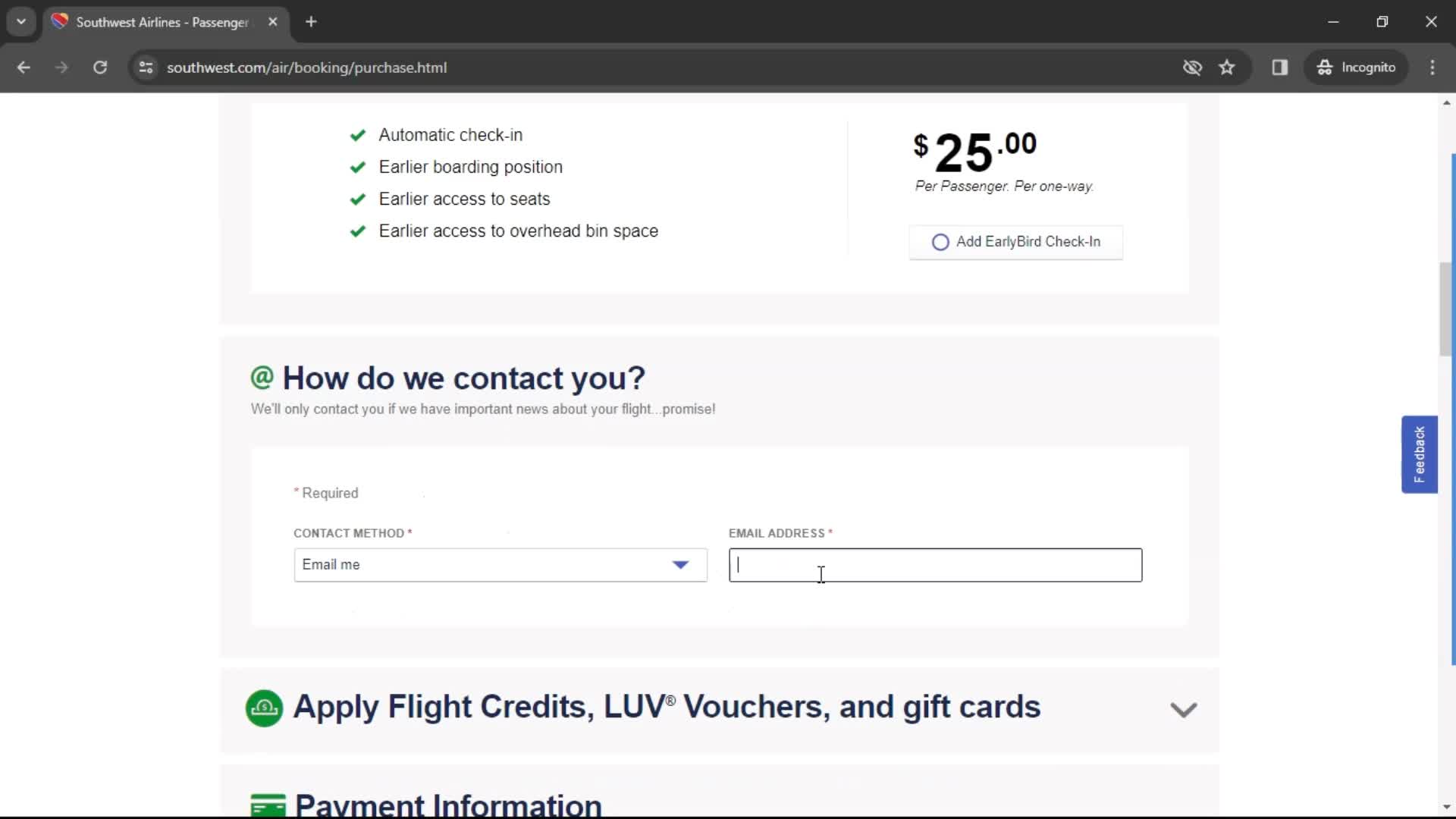Click the browser address bar URL
The width and height of the screenshot is (1456, 819).
[x=308, y=67]
